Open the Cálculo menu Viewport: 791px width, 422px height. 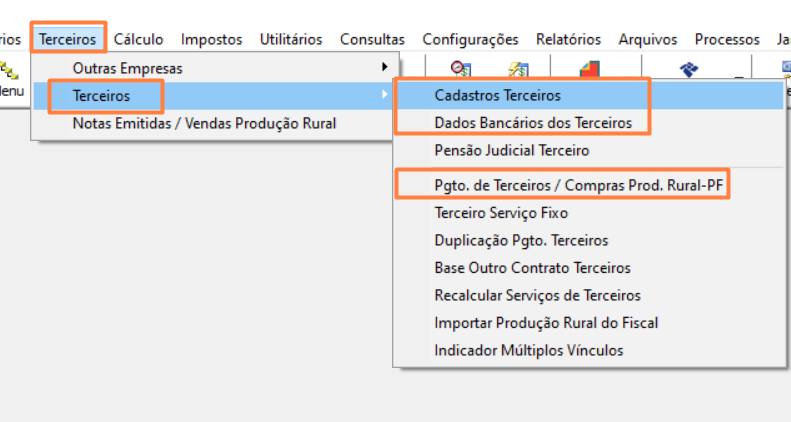[139, 39]
